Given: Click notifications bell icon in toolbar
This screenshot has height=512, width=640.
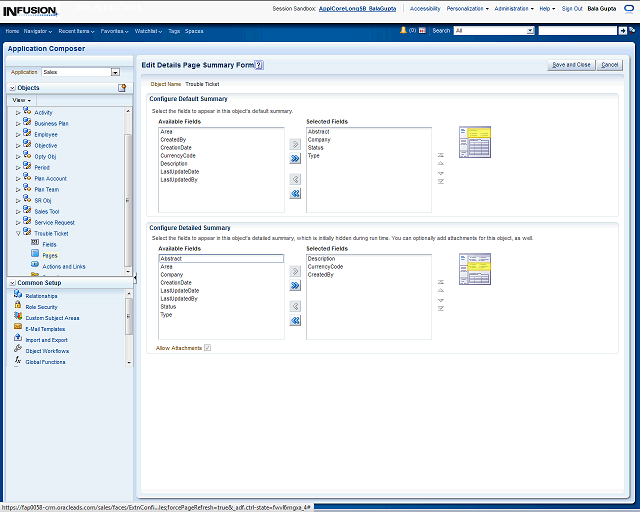Looking at the screenshot, I should pyautogui.click(x=403, y=31).
